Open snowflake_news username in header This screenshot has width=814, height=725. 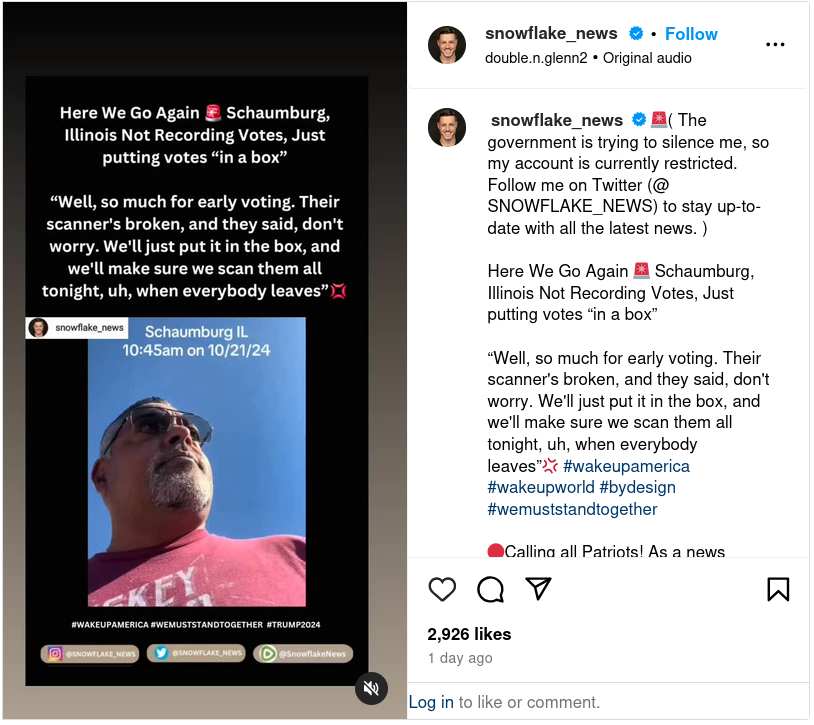[552, 33]
